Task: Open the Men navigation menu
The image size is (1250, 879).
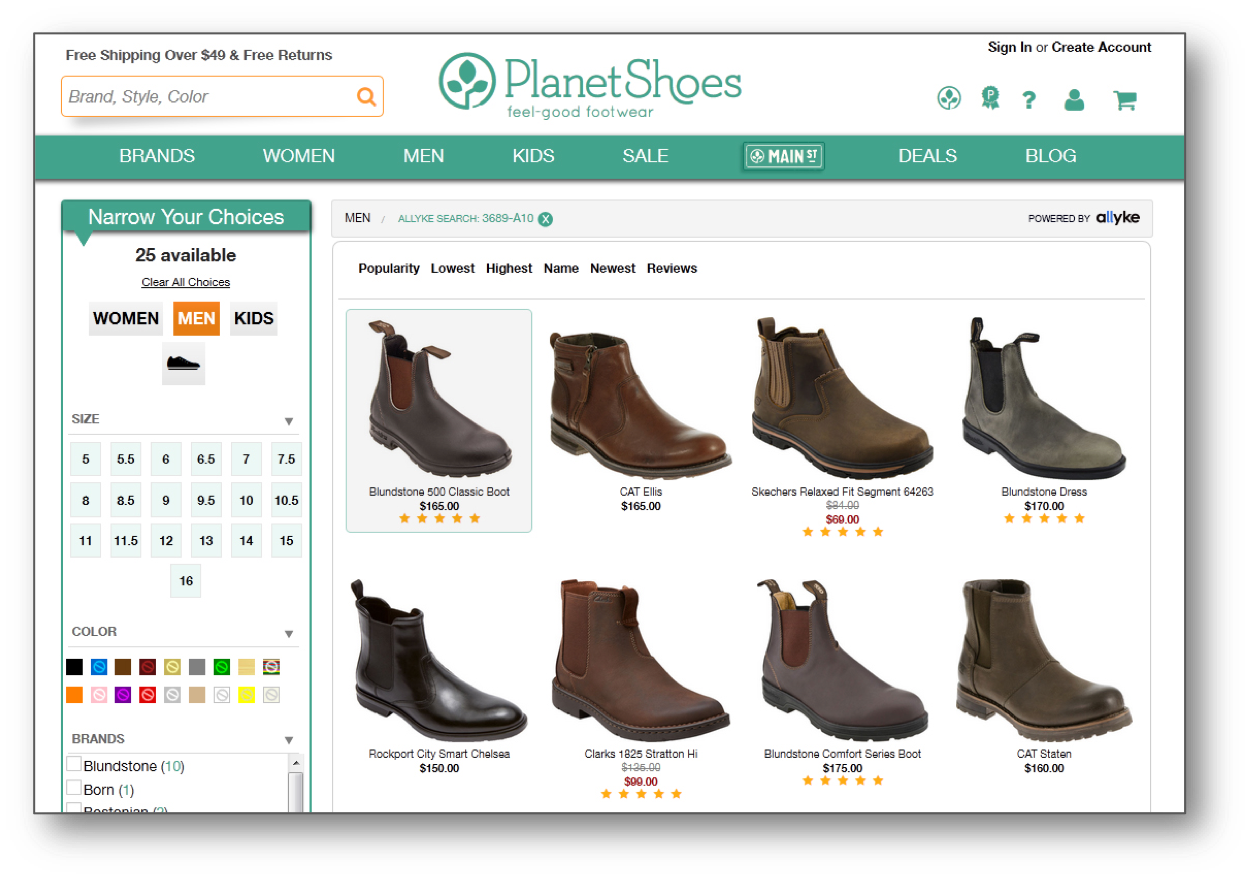Action: click(424, 156)
